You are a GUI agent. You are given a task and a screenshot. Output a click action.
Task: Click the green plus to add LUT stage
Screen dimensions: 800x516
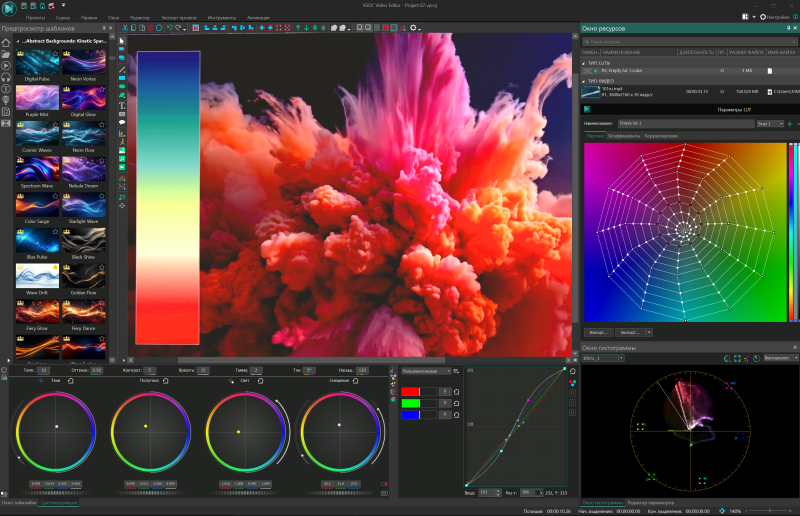click(x=790, y=124)
